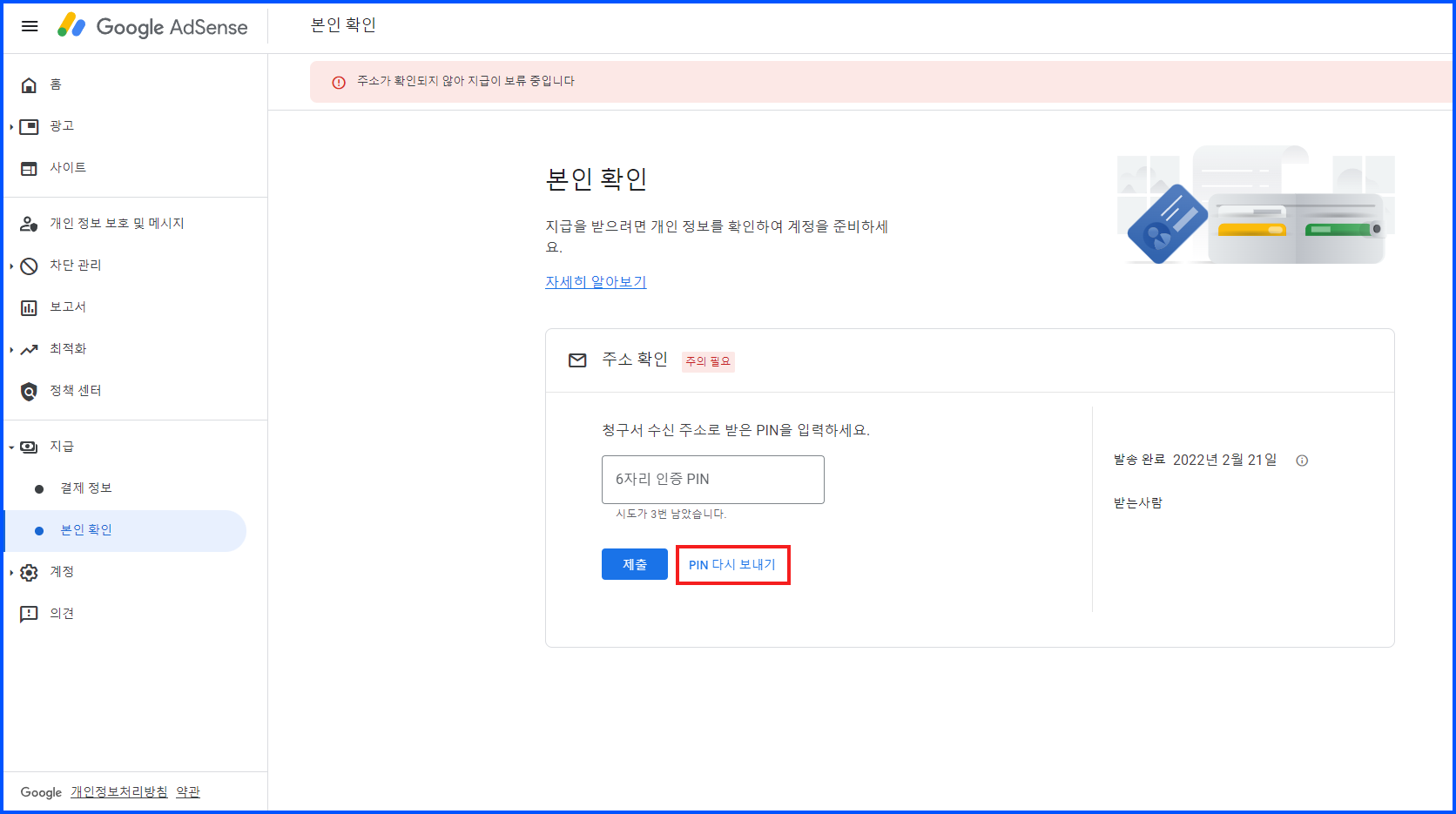Image resolution: width=1456 pixels, height=814 pixels.
Task: Click the 본인 확인 page header title
Action: tap(343, 25)
